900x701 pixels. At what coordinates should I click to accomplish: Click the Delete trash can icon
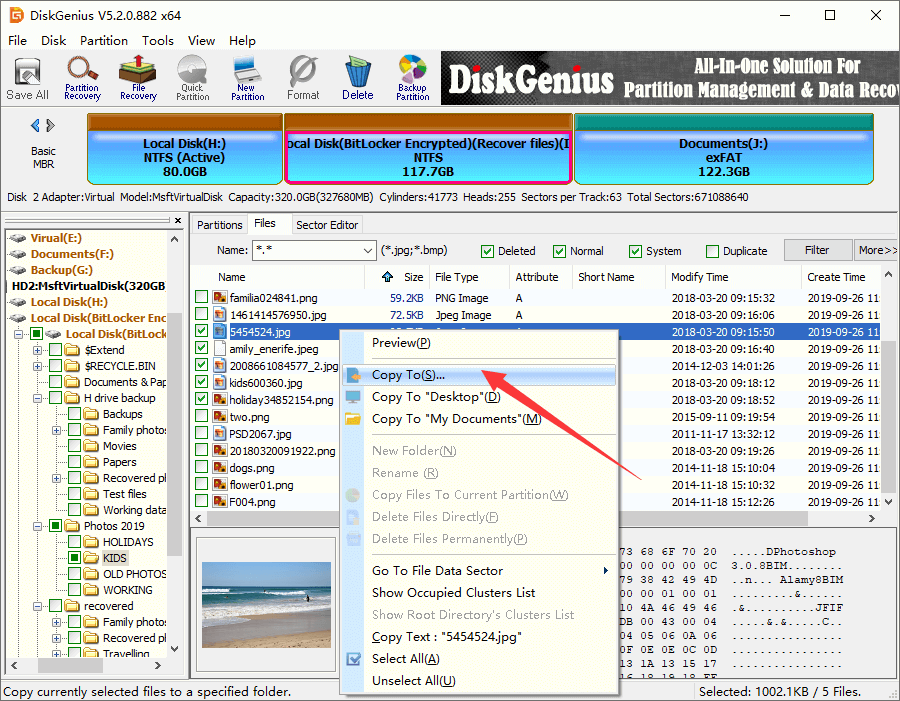point(357,78)
